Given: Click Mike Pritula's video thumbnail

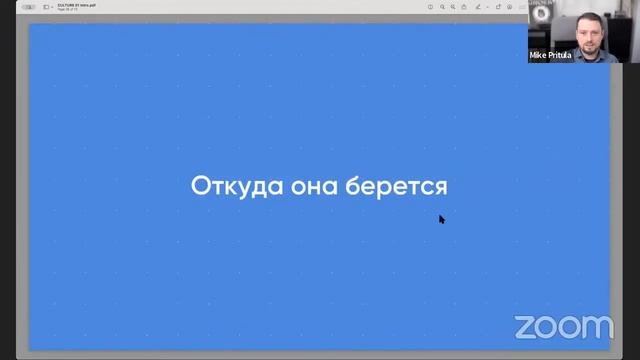Looking at the screenshot, I should coord(583,31).
